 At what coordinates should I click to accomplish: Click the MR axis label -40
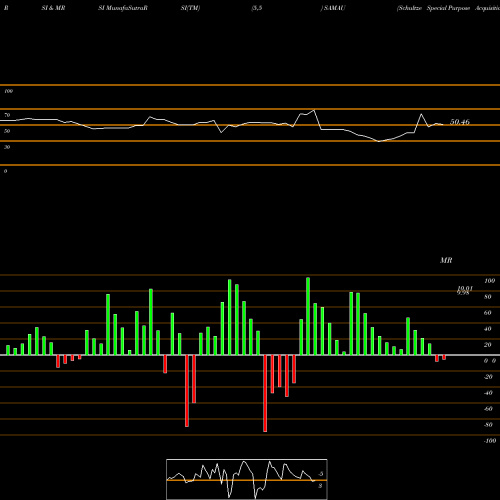(x=488, y=393)
